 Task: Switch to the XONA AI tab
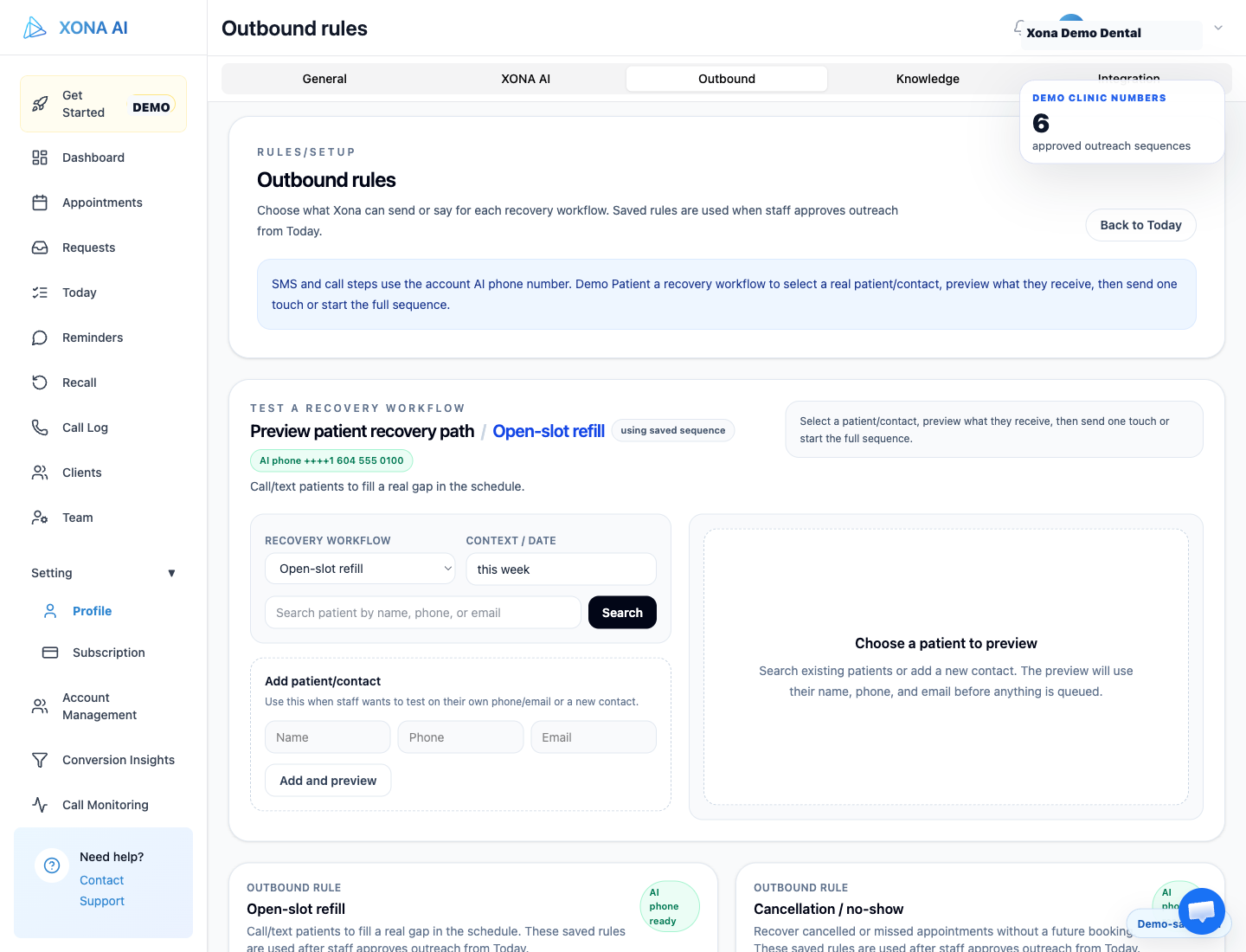(x=526, y=79)
